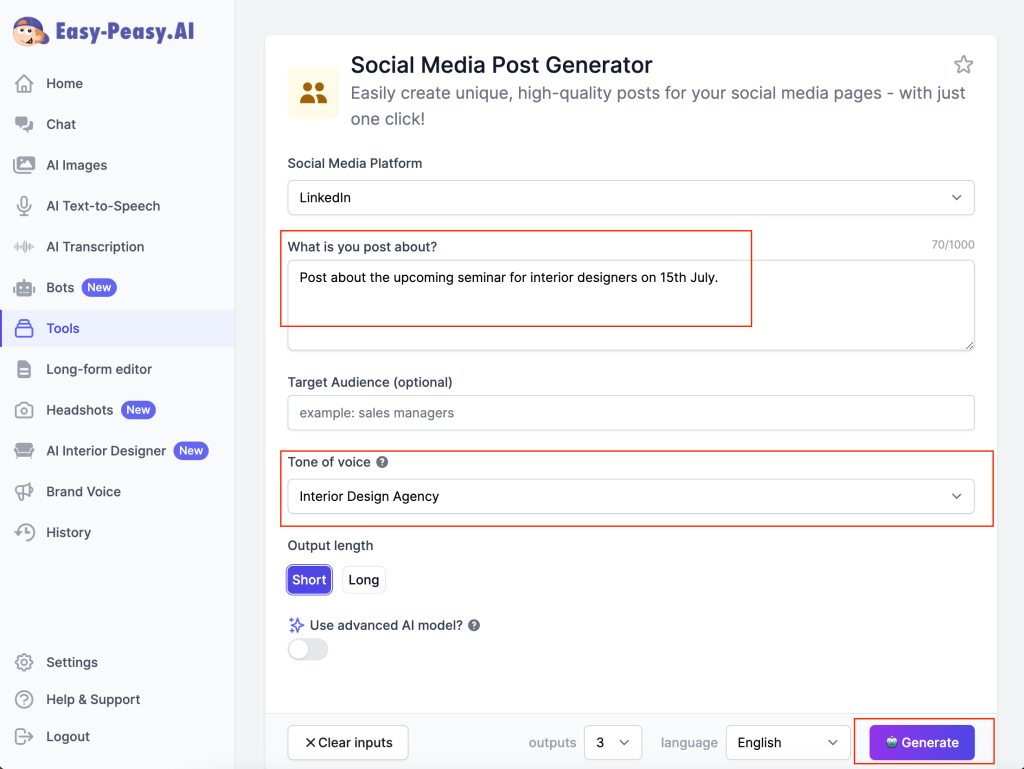Image resolution: width=1024 pixels, height=769 pixels.
Task: Select Short output length
Action: (309, 580)
